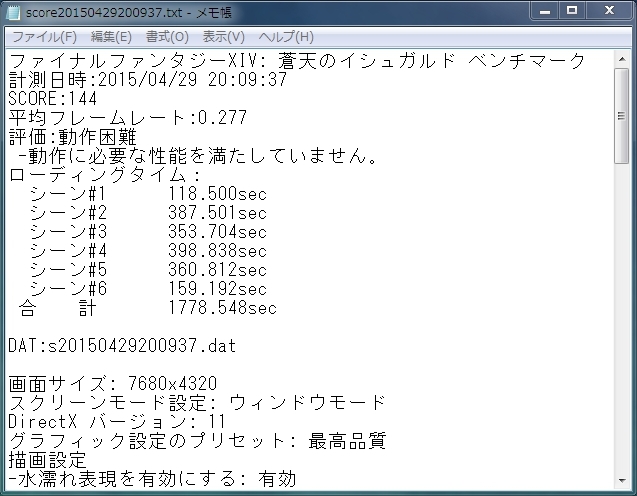637x496 pixels.
Task: Click the シーン#5 360.812sec line
Action: pos(148,270)
